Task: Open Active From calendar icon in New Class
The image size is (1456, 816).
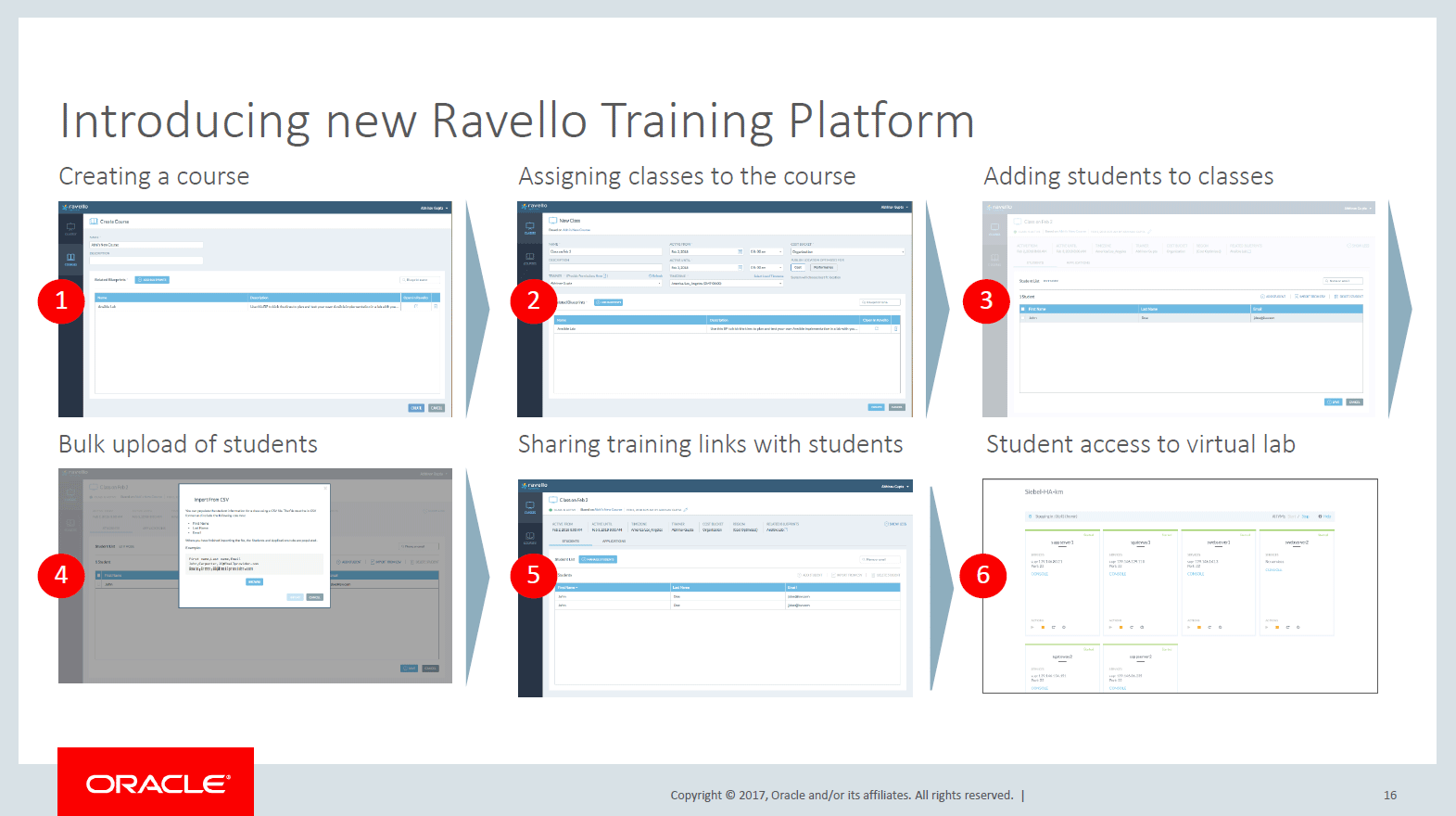Action: coord(741,251)
